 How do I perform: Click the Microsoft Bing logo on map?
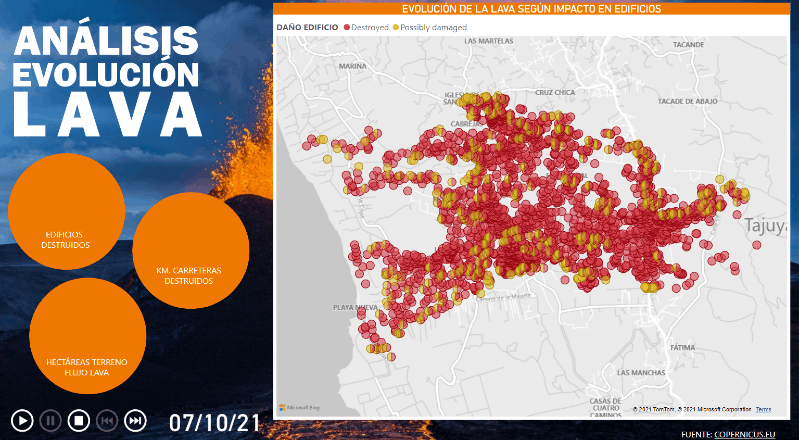(x=299, y=408)
